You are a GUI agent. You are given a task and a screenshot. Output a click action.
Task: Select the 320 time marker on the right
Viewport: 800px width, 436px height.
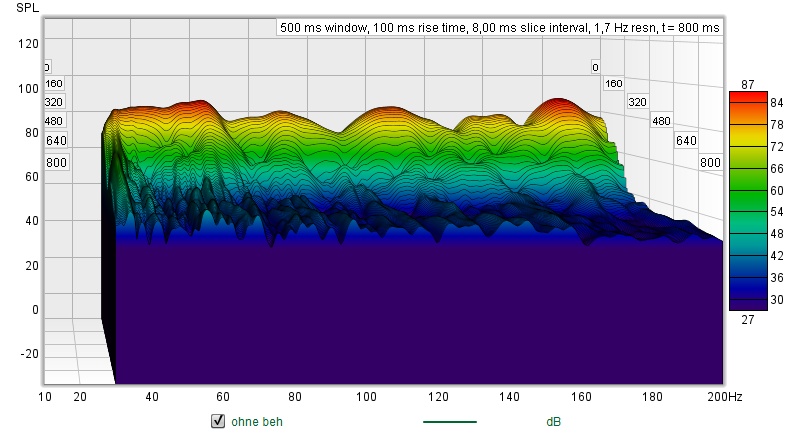[x=637, y=102]
